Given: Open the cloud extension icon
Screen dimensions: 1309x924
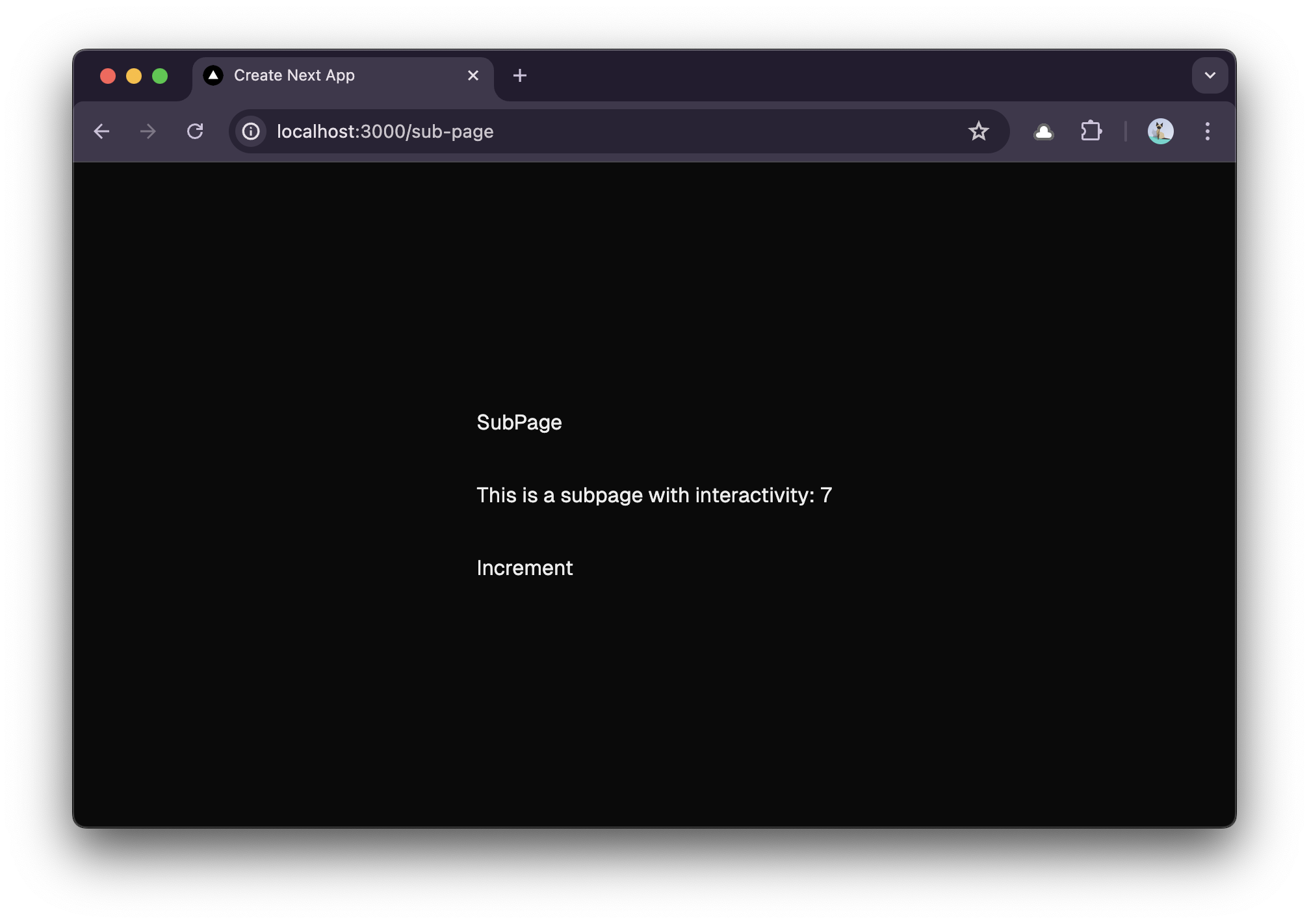Looking at the screenshot, I should tap(1043, 131).
